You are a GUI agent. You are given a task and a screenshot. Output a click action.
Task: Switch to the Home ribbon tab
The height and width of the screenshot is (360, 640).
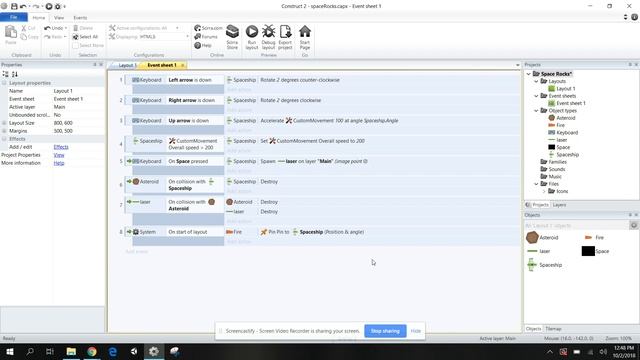(39, 18)
